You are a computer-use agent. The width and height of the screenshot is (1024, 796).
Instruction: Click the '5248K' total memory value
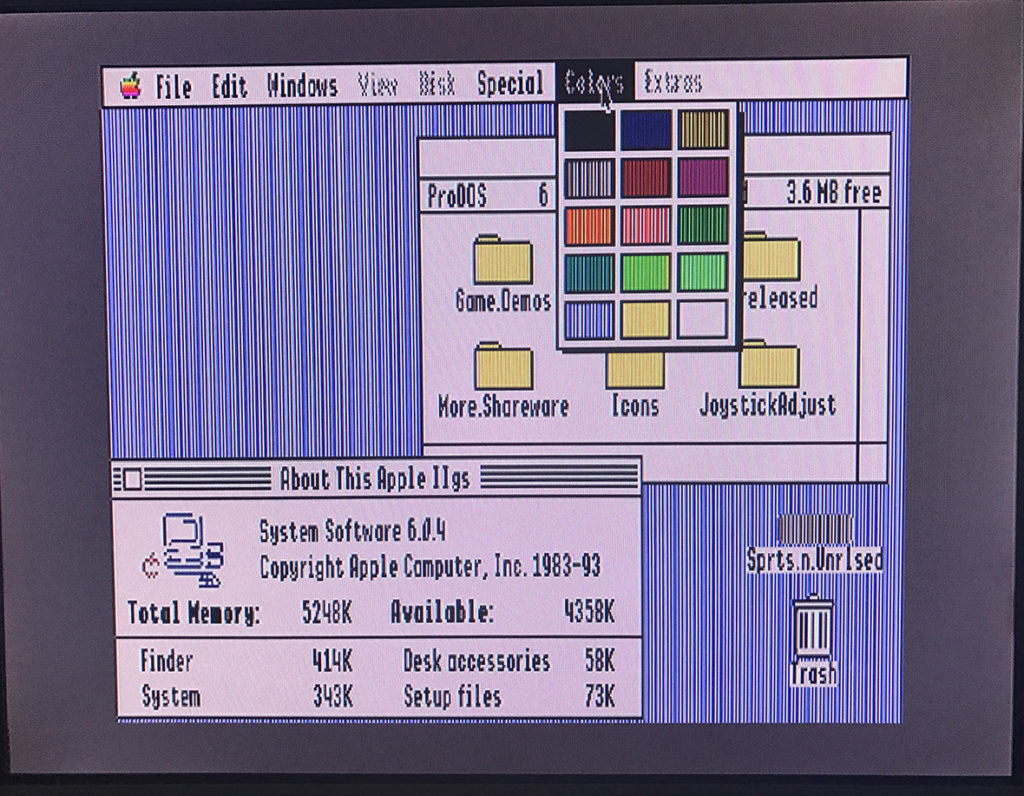point(327,613)
